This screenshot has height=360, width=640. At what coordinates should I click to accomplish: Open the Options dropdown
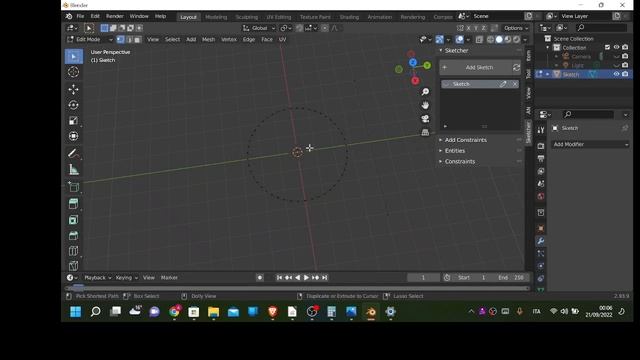pos(516,28)
